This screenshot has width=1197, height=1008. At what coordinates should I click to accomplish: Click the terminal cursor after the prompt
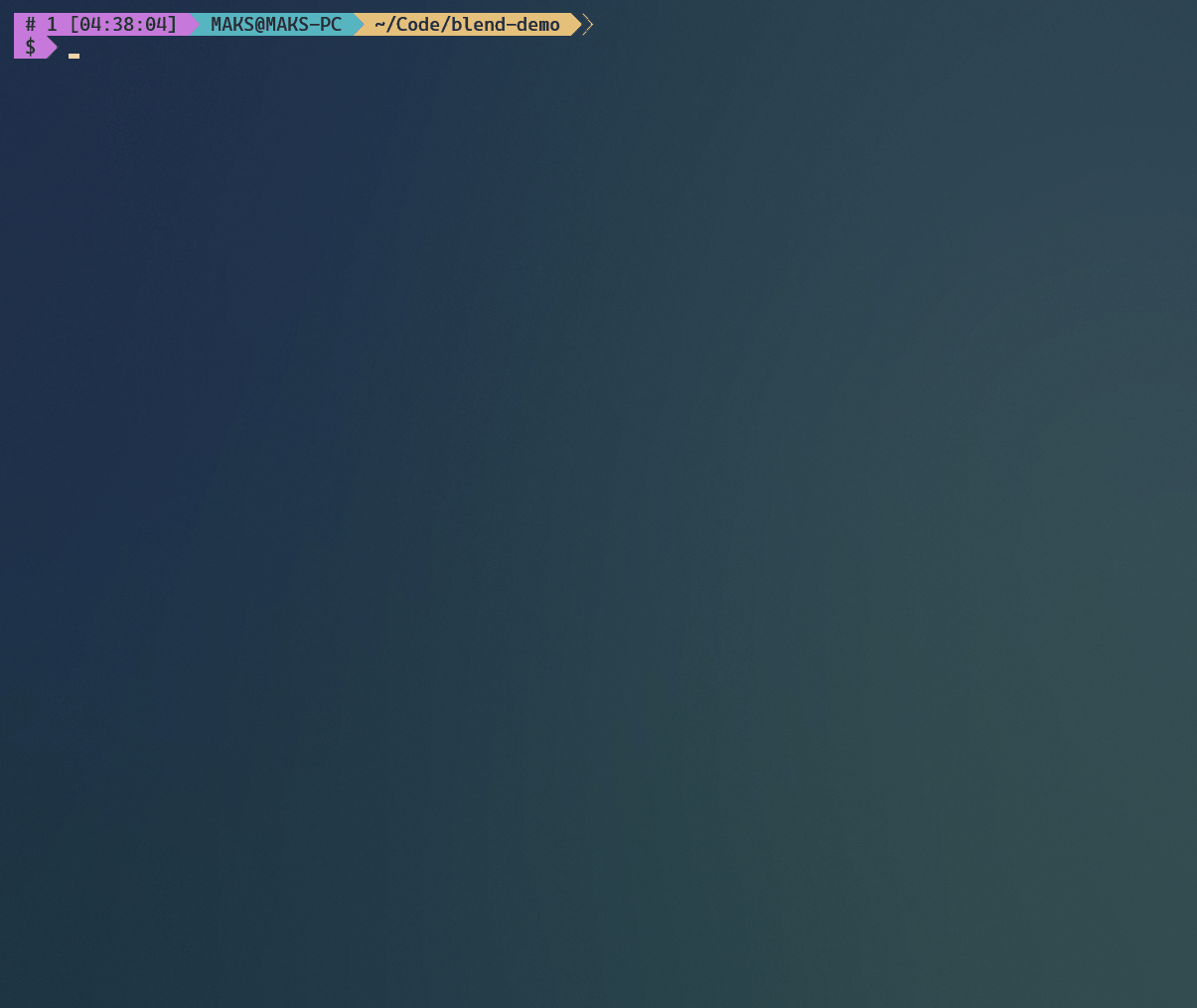point(74,56)
